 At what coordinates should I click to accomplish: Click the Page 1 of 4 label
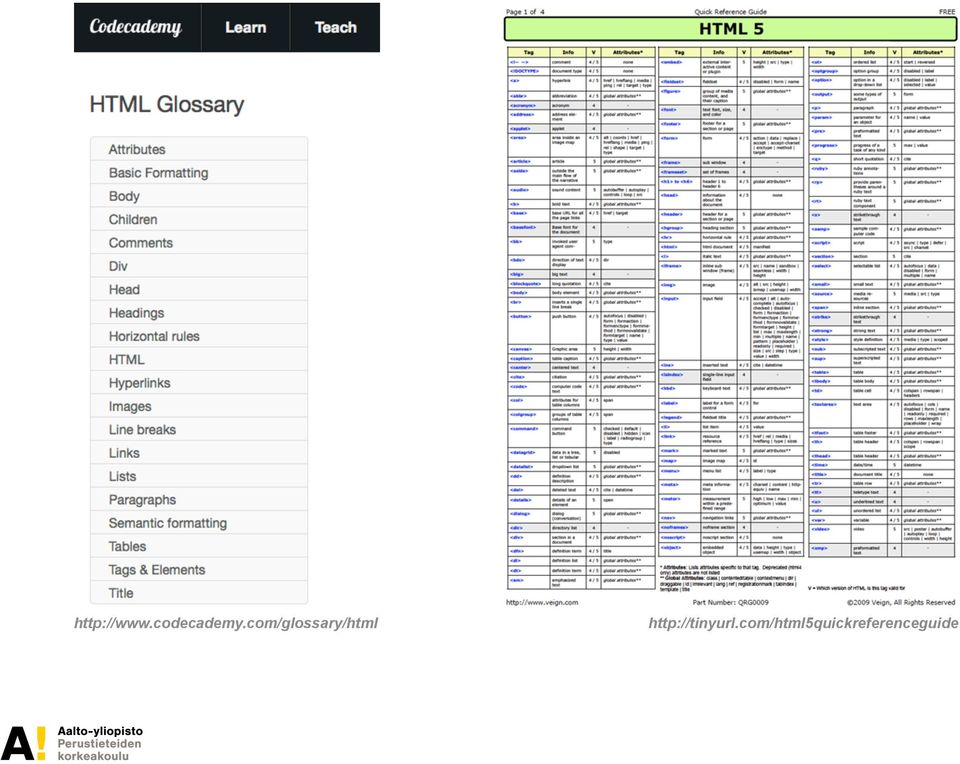click(x=525, y=12)
